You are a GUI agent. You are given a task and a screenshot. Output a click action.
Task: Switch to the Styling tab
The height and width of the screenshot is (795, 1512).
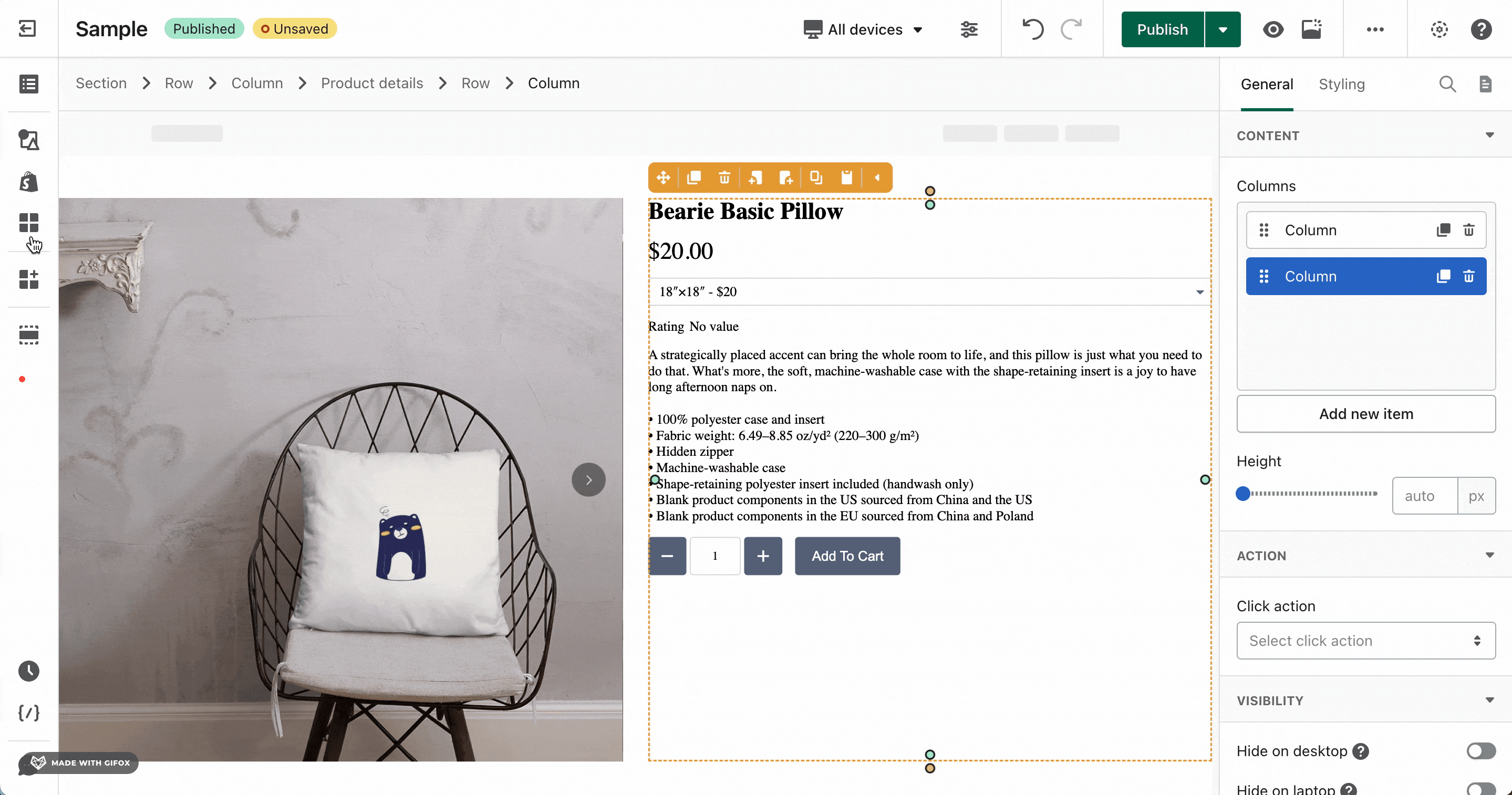(1341, 85)
